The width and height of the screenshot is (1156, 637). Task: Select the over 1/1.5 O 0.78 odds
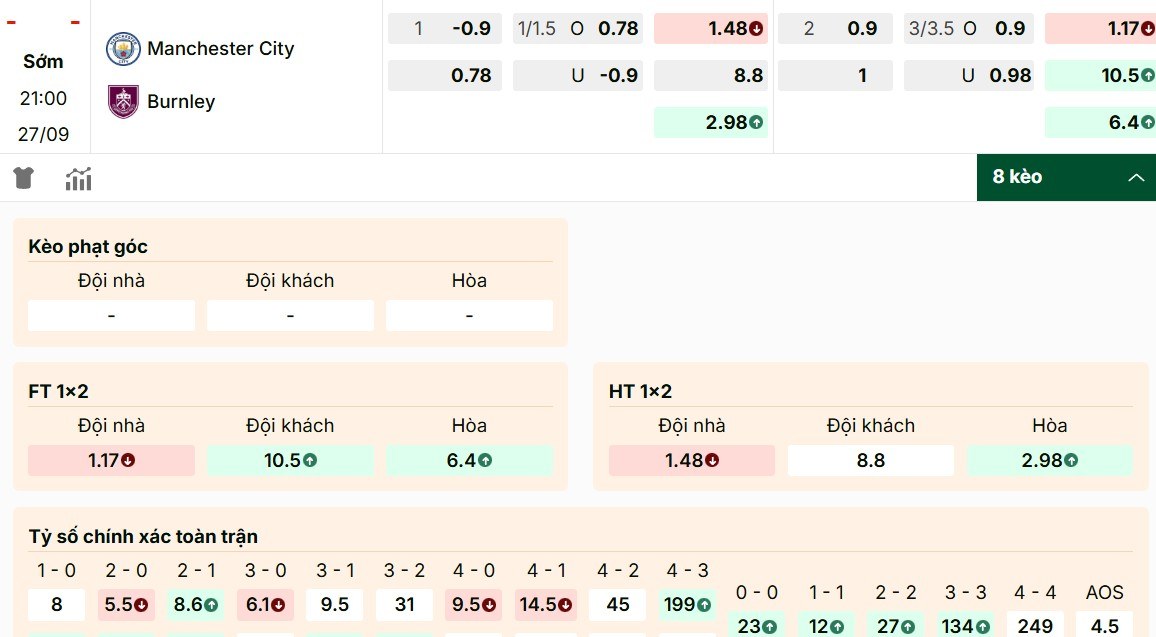tap(578, 28)
